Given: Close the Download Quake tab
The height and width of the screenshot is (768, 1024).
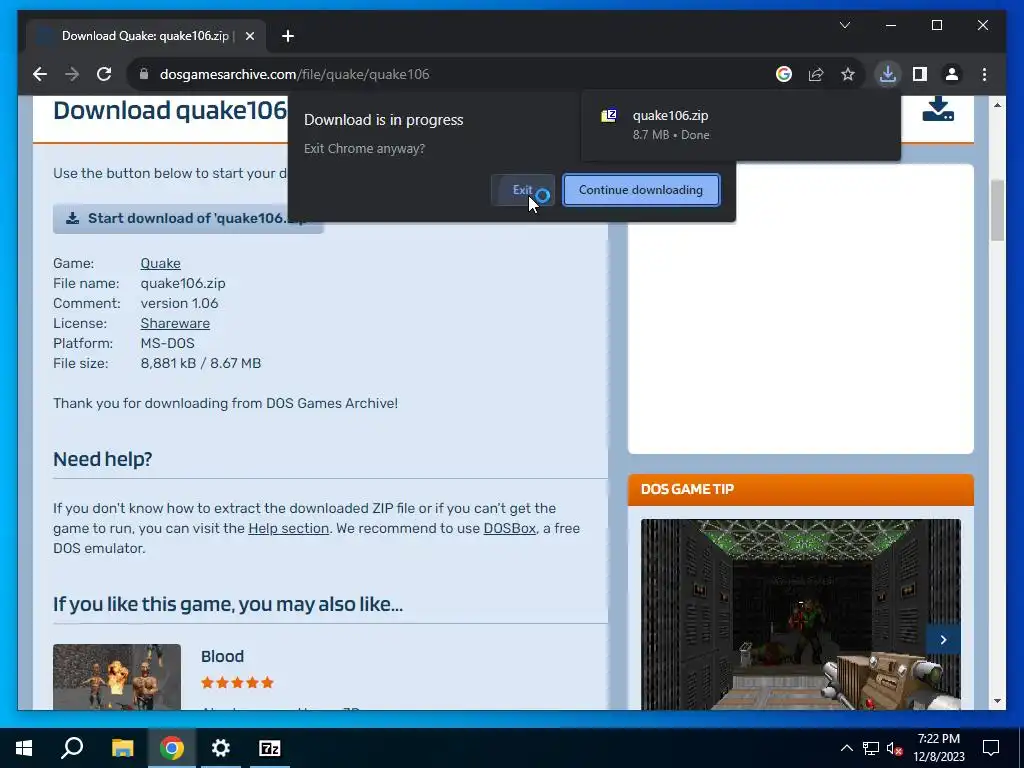Looking at the screenshot, I should [x=249, y=36].
